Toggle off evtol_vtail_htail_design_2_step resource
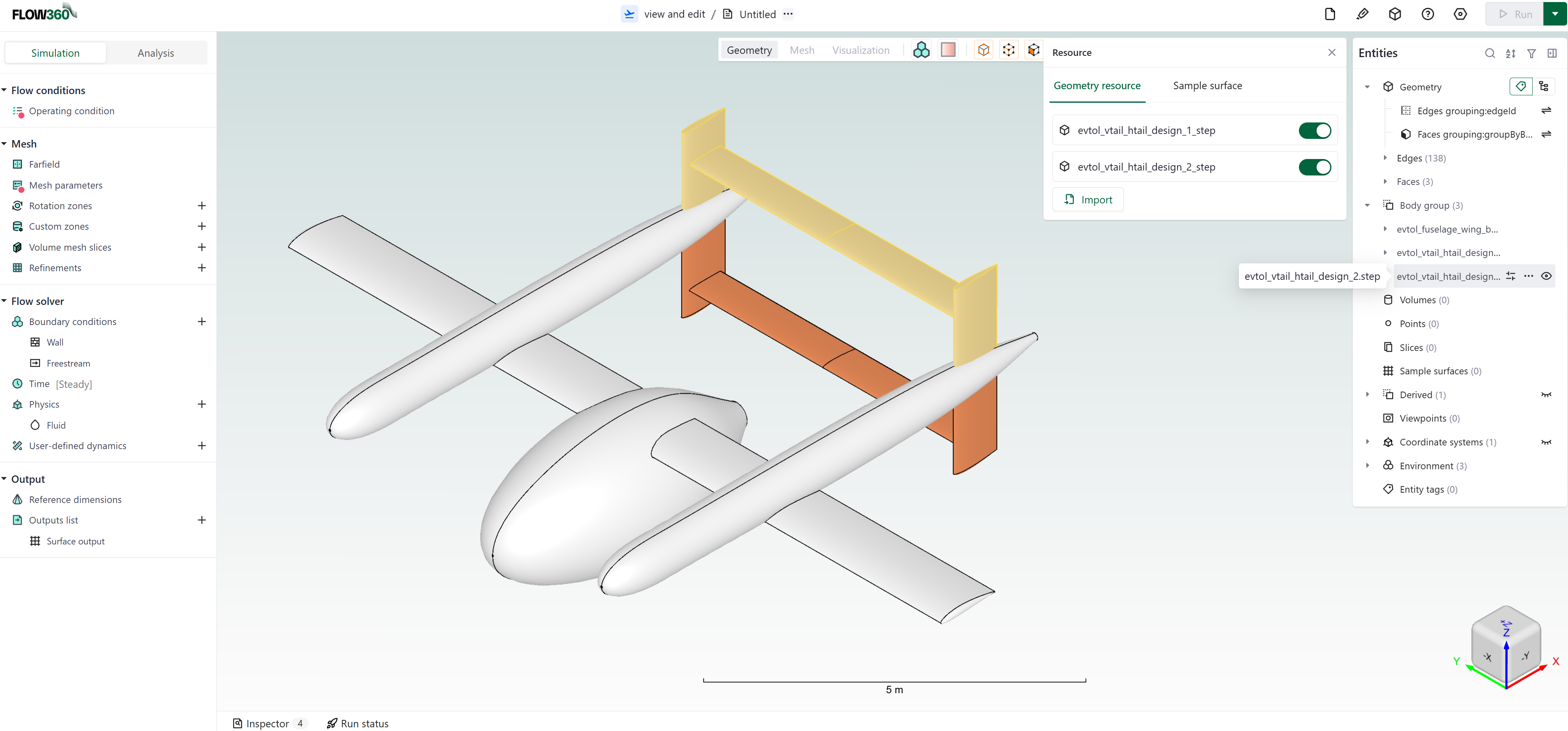1568x731 pixels. click(1315, 167)
